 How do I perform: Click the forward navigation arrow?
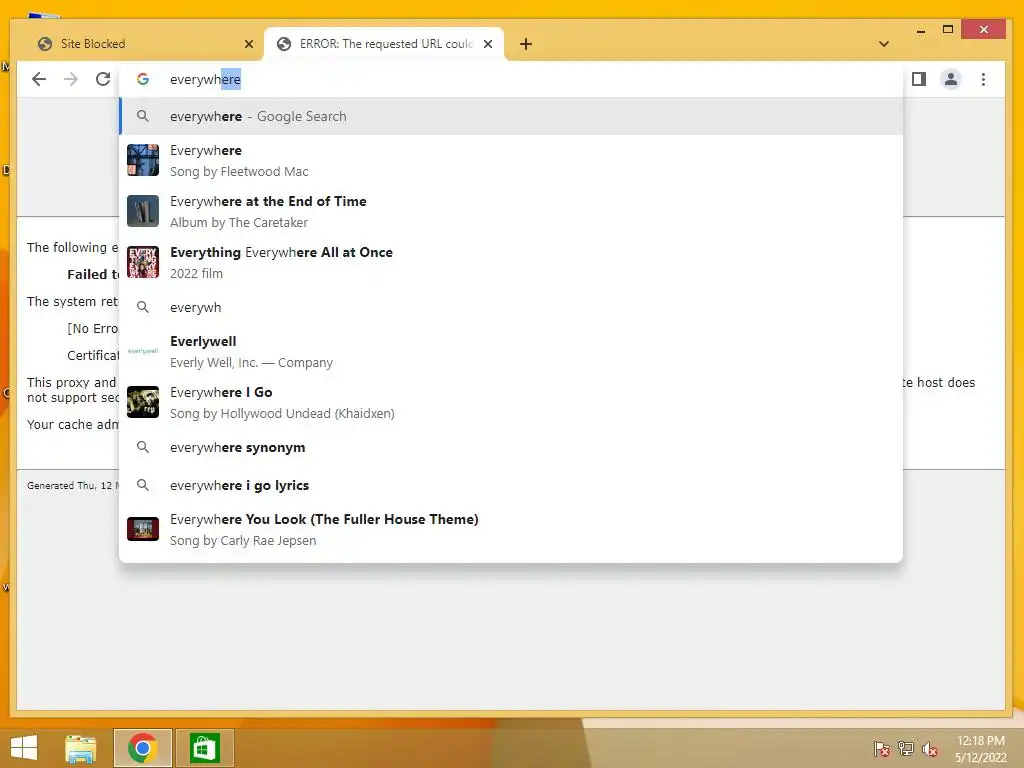pos(71,79)
